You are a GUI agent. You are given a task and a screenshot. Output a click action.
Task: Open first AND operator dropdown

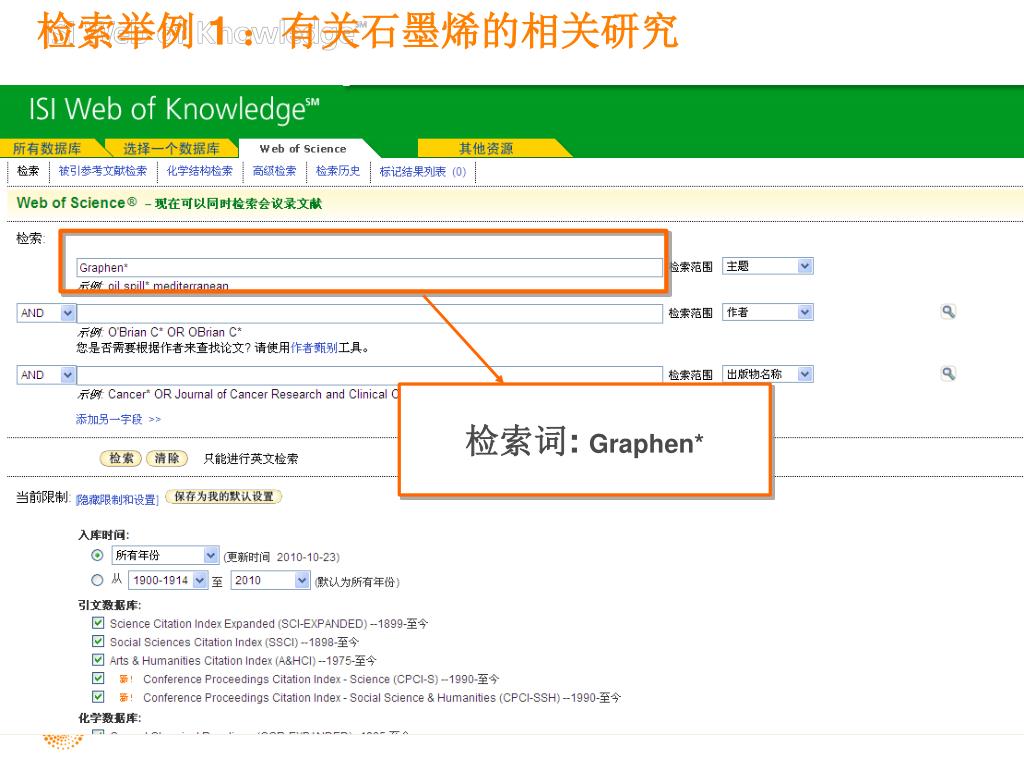point(46,313)
